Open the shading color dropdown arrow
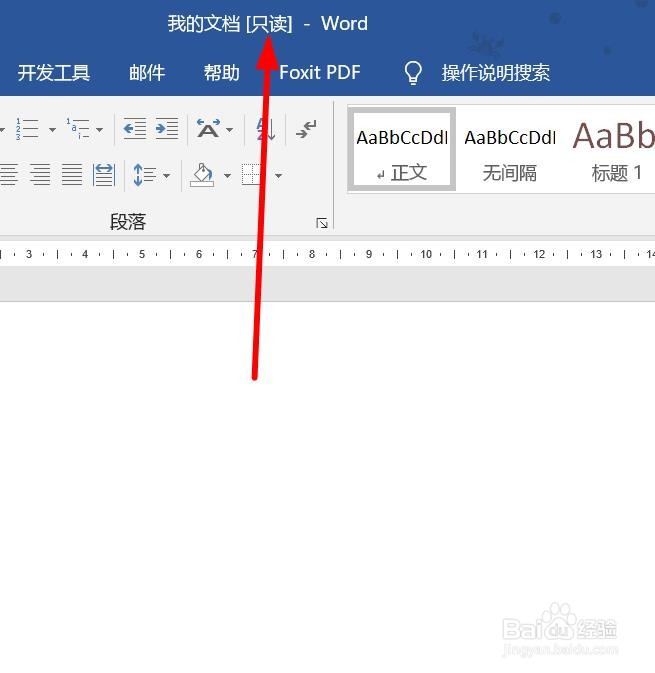Screen dimensions: 655x673 227,176
